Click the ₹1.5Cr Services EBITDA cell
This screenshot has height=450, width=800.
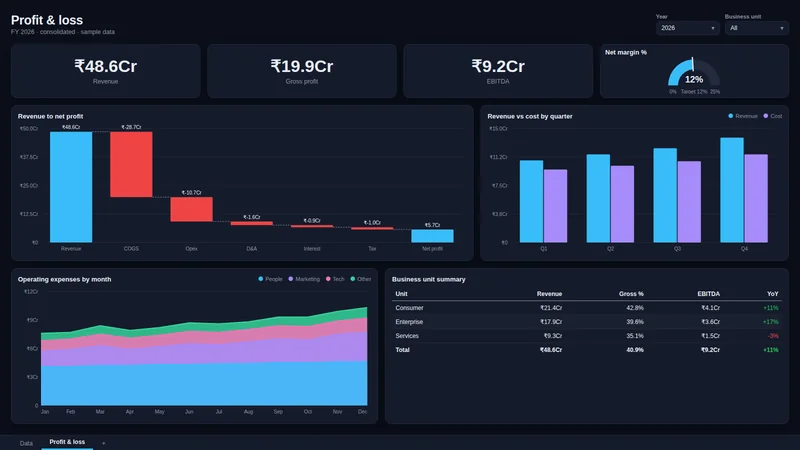click(710, 336)
